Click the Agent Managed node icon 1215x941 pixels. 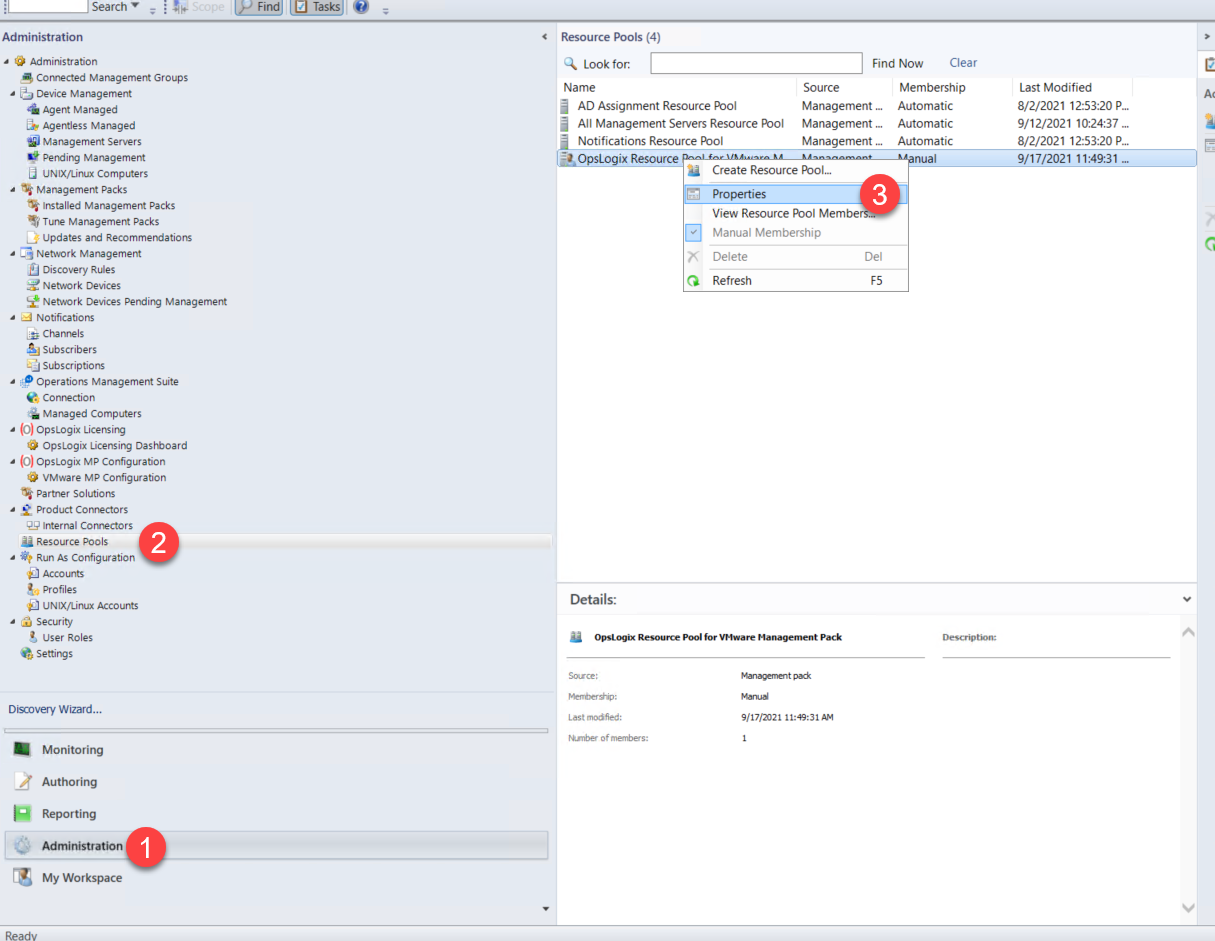[x=34, y=110]
